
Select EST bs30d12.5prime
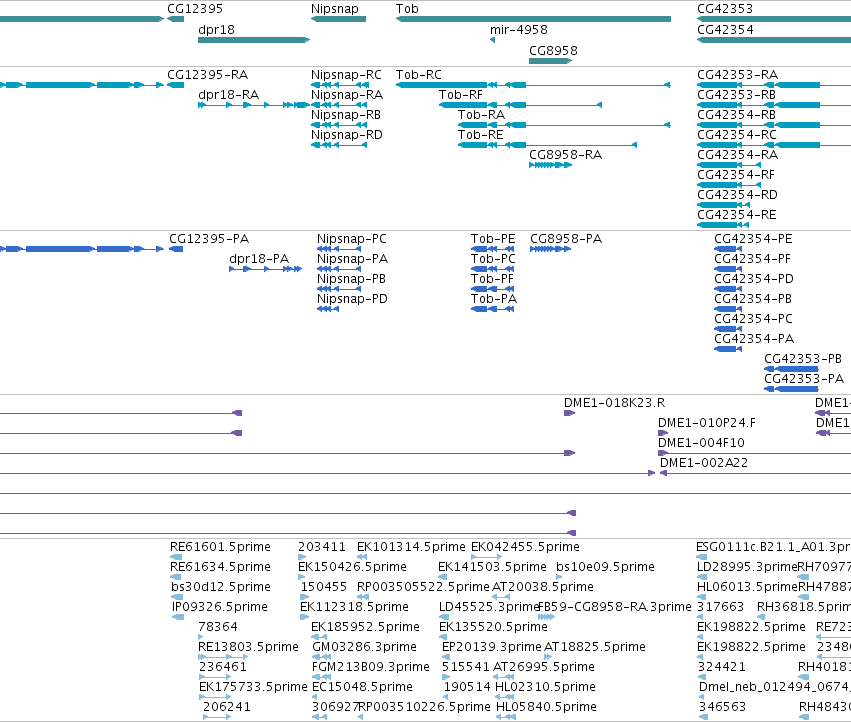[x=177, y=597]
